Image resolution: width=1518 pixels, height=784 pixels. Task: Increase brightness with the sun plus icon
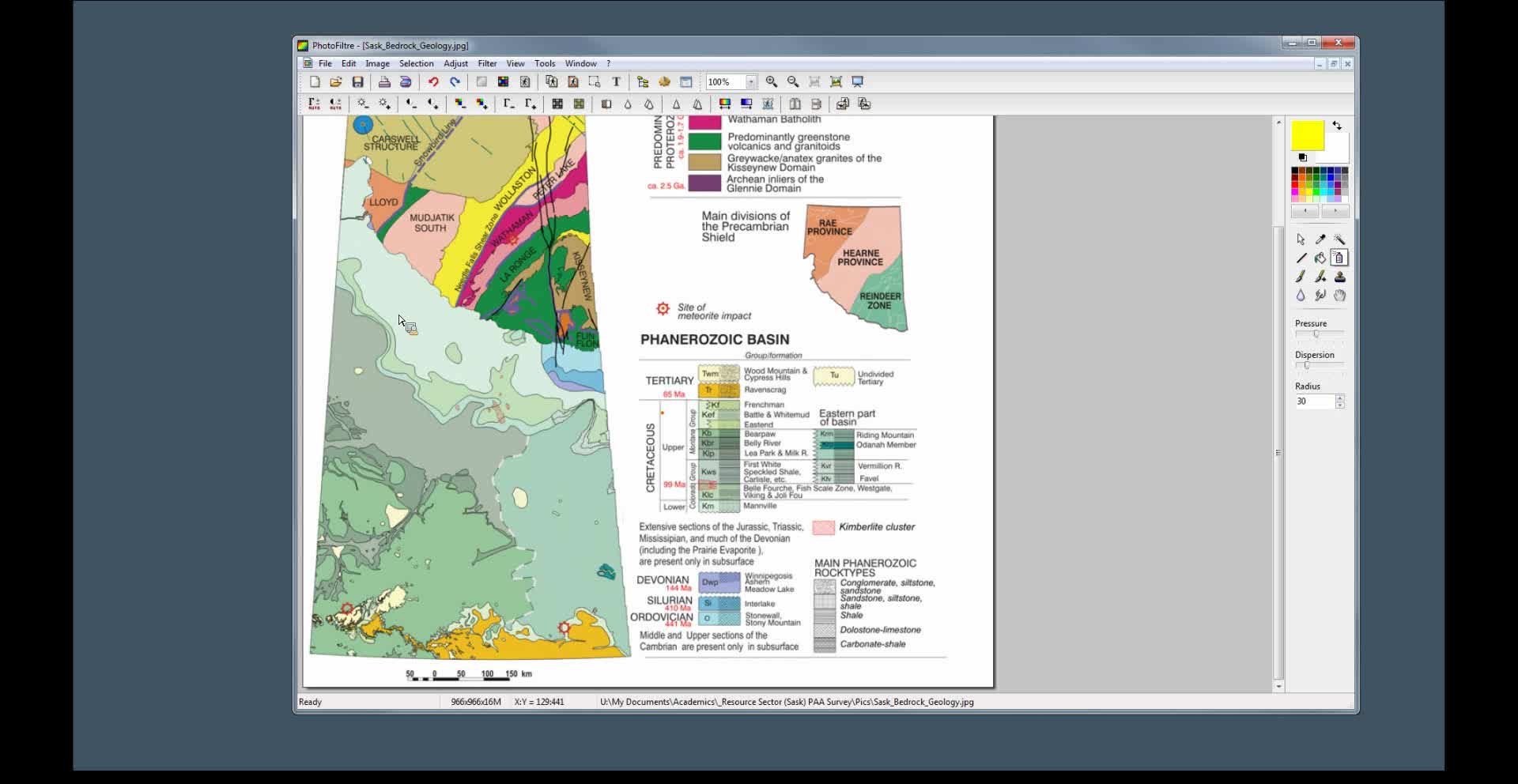pyautogui.click(x=384, y=104)
